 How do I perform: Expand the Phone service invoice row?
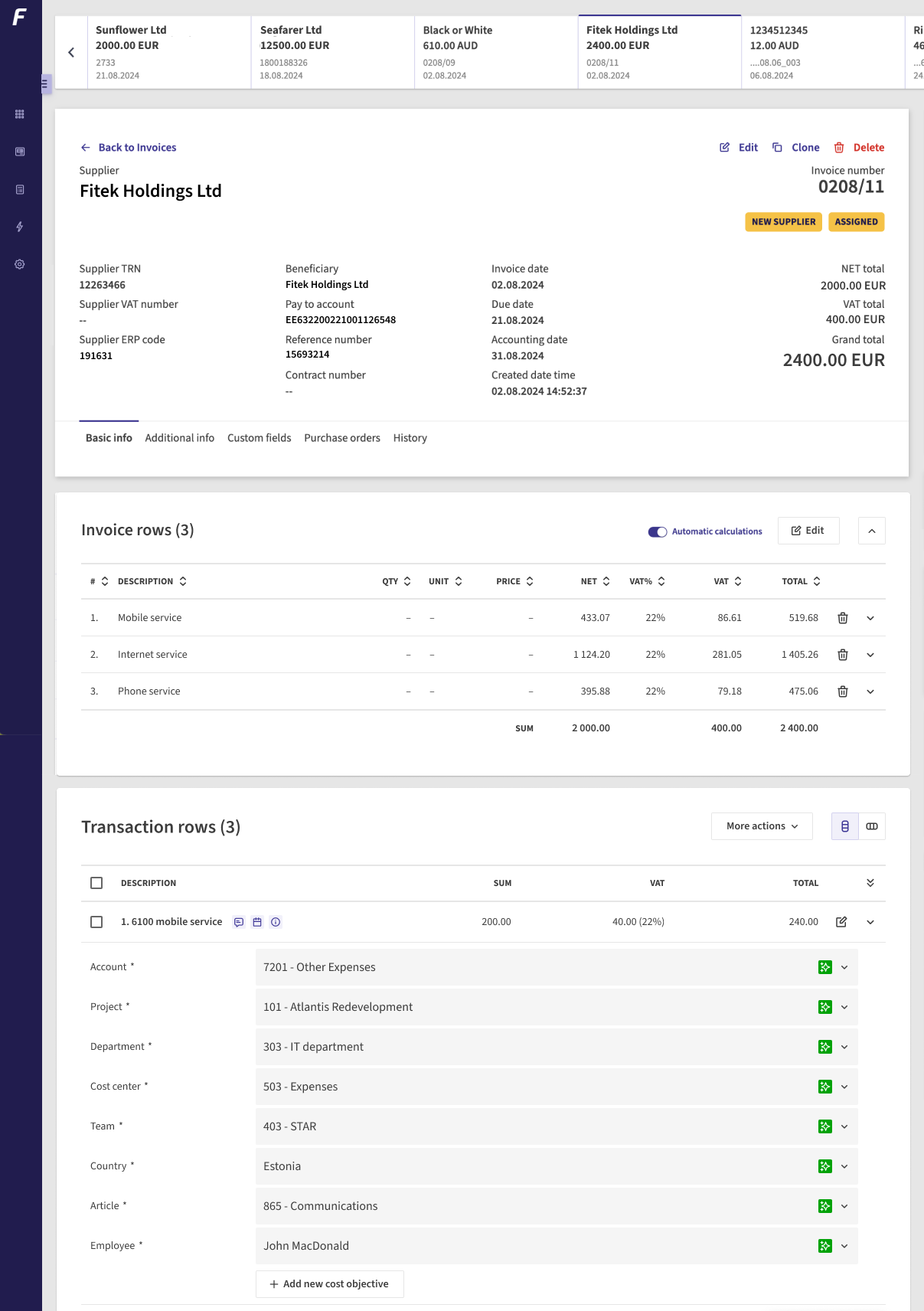pyautogui.click(x=870, y=691)
